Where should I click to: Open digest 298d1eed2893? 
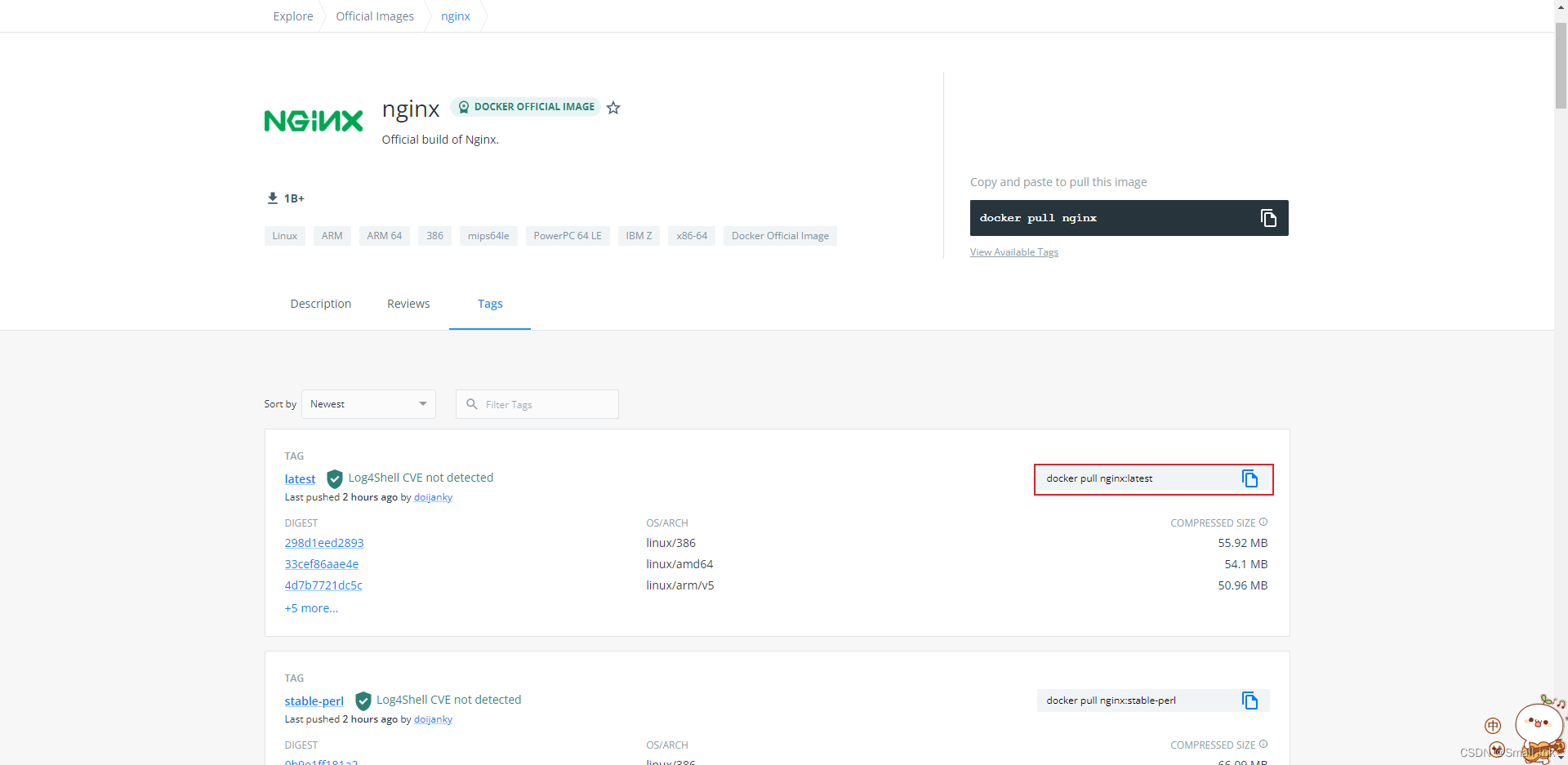324,543
